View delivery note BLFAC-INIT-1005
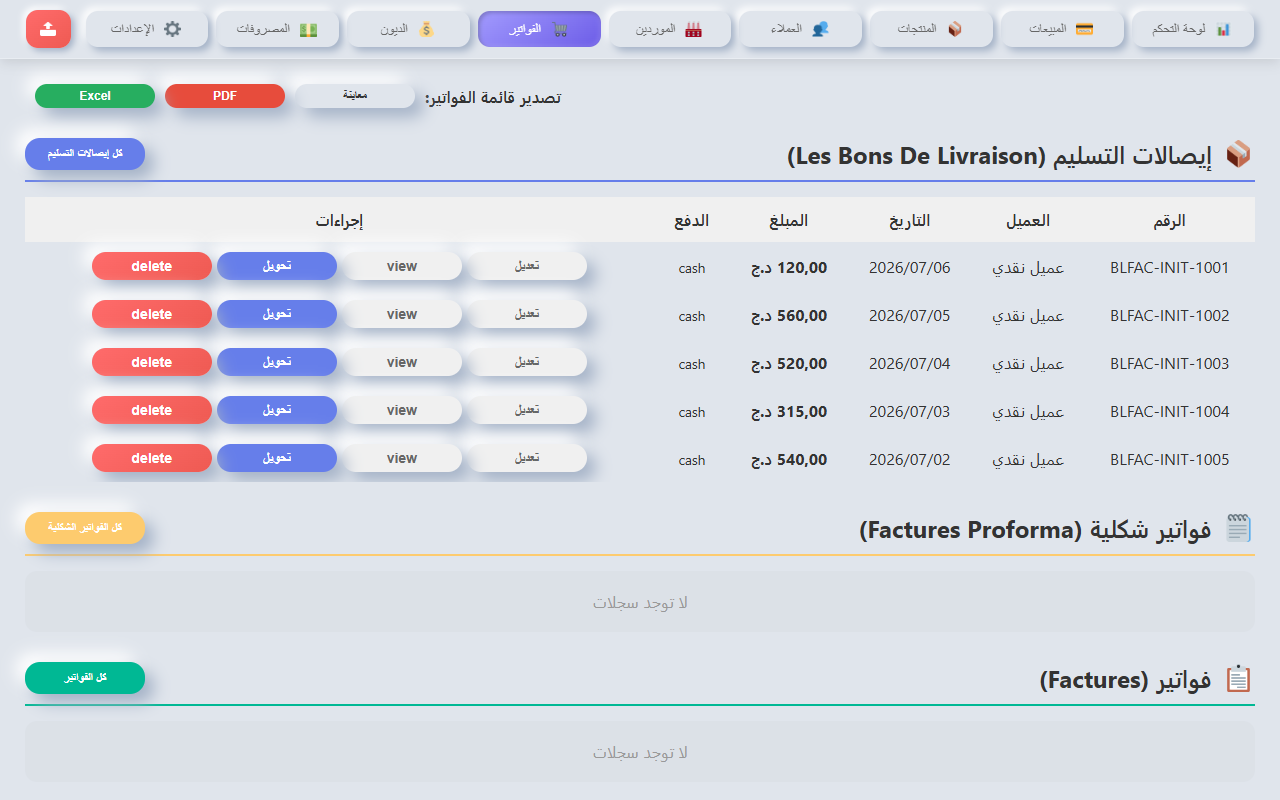The width and height of the screenshot is (1280, 800). pyautogui.click(x=402, y=458)
